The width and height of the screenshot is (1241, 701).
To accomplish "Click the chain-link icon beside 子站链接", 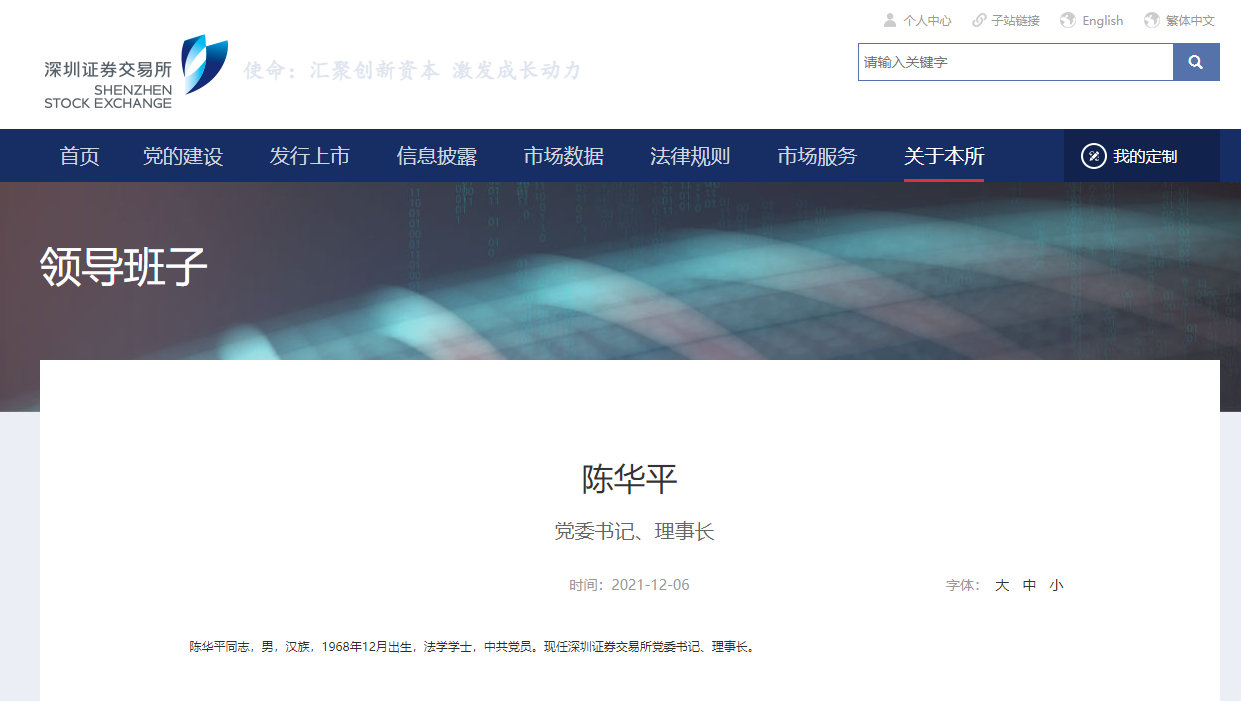I will (979, 20).
